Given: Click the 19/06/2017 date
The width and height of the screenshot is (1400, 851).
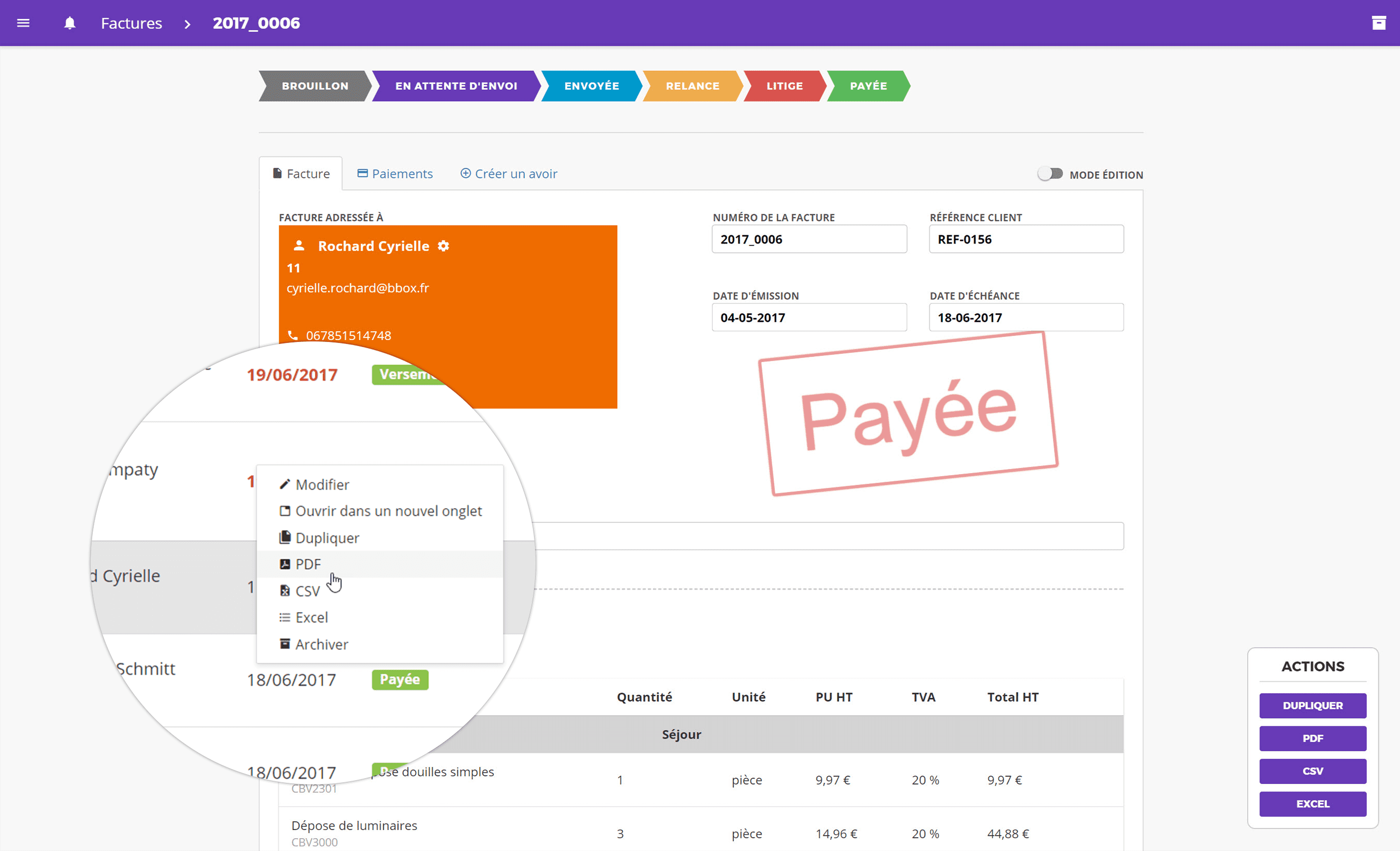Looking at the screenshot, I should point(292,375).
